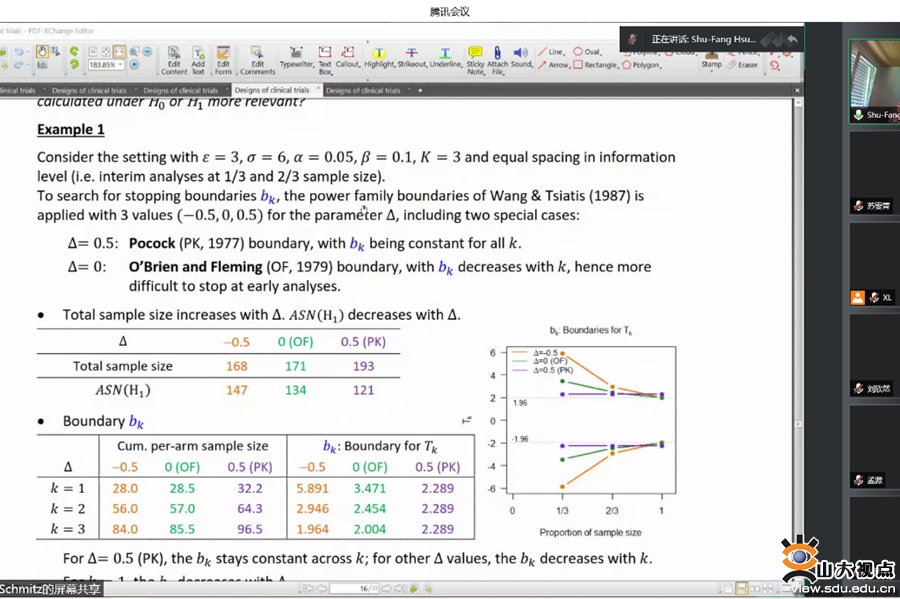Screen dimensions: 900x599
Task: Click the Highlight text tool
Action: point(379,57)
